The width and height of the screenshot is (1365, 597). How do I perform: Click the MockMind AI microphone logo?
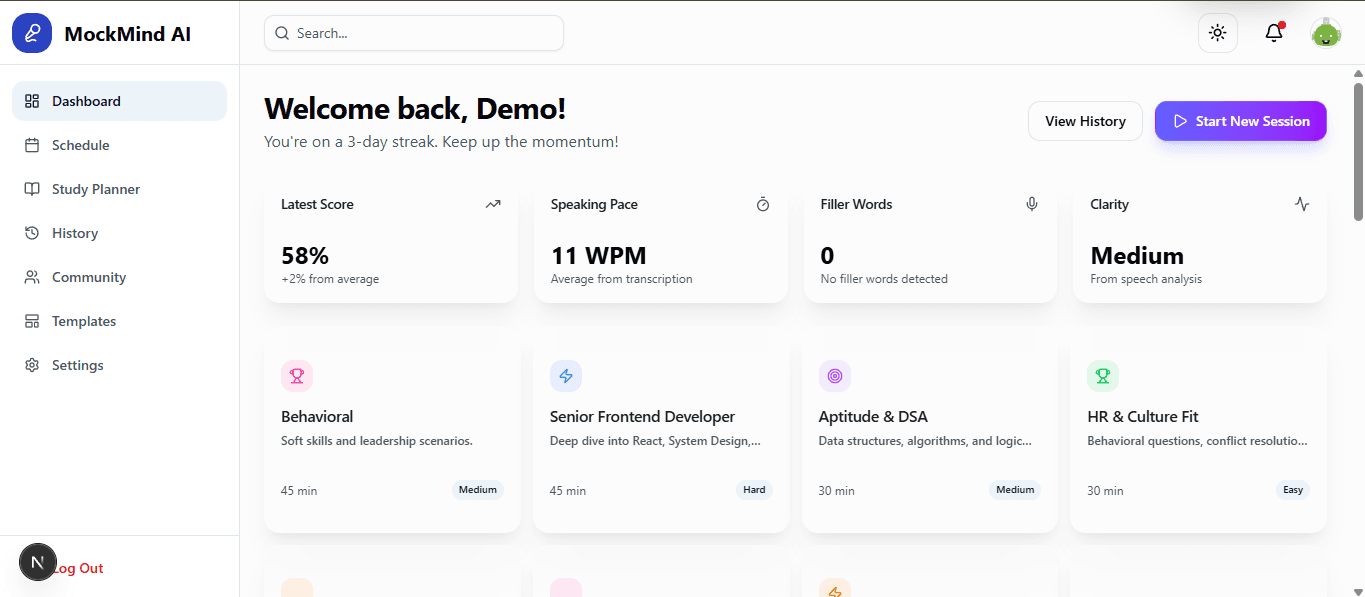pos(32,33)
